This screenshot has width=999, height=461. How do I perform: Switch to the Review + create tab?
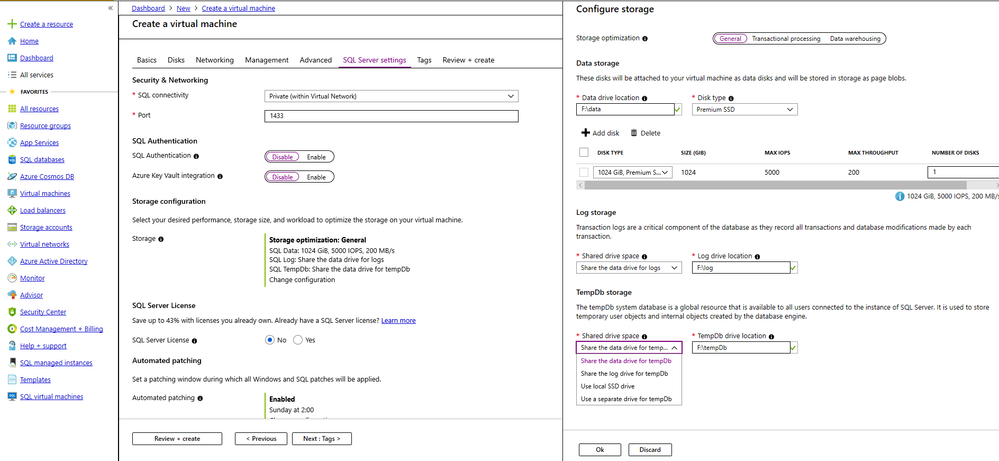pyautogui.click(x=468, y=60)
